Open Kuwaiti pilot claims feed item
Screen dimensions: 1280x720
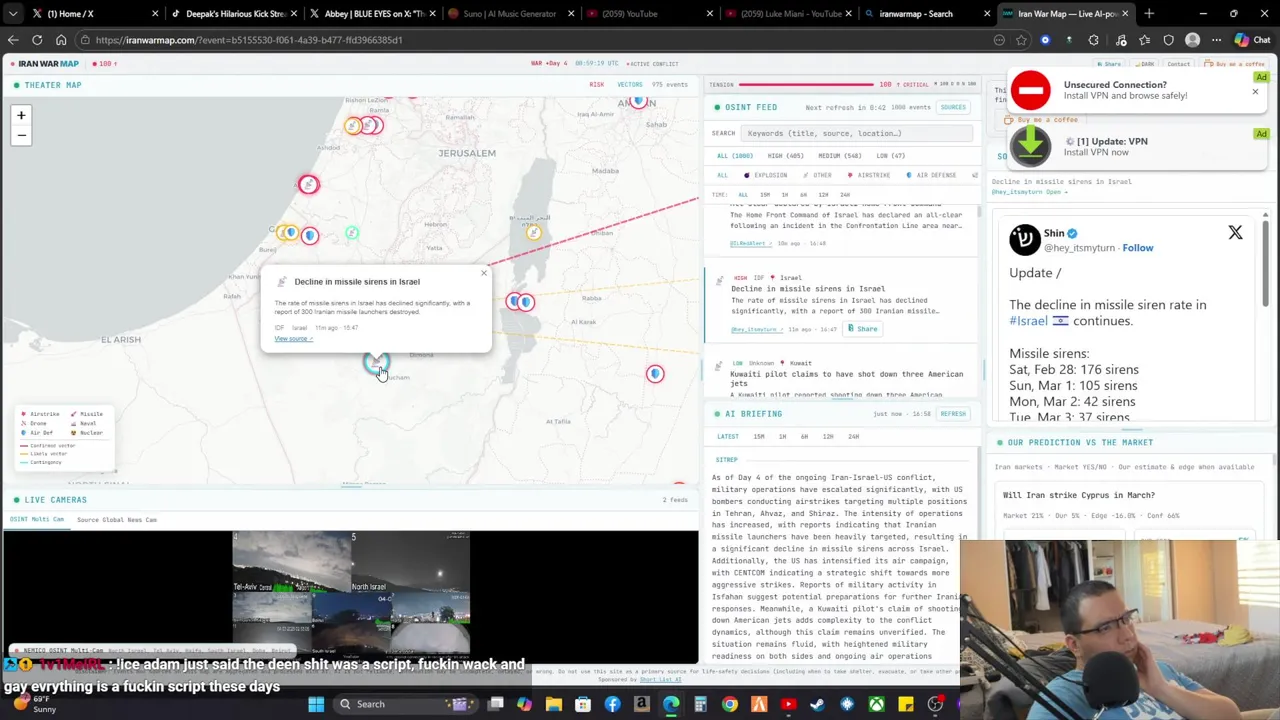click(x=846, y=378)
